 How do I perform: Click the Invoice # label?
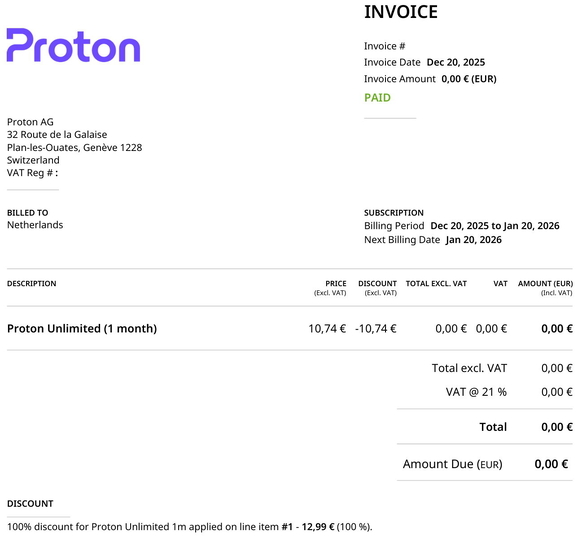point(385,46)
